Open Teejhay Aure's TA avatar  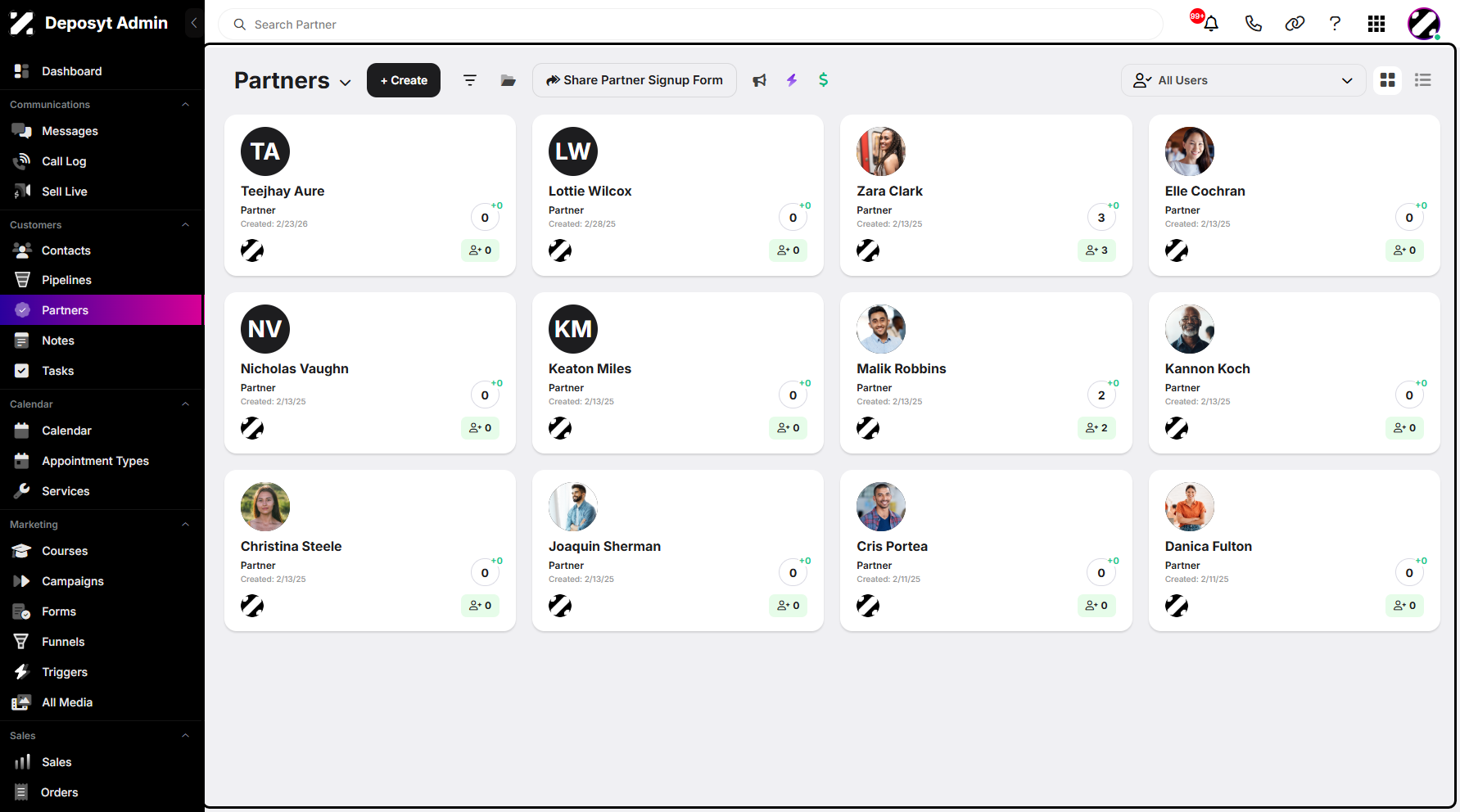(265, 151)
